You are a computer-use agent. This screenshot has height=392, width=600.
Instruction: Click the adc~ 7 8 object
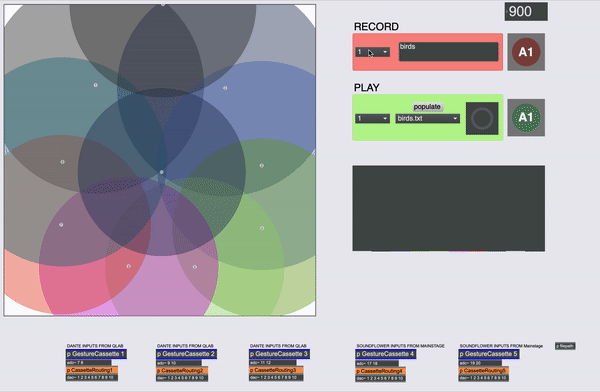[88, 363]
